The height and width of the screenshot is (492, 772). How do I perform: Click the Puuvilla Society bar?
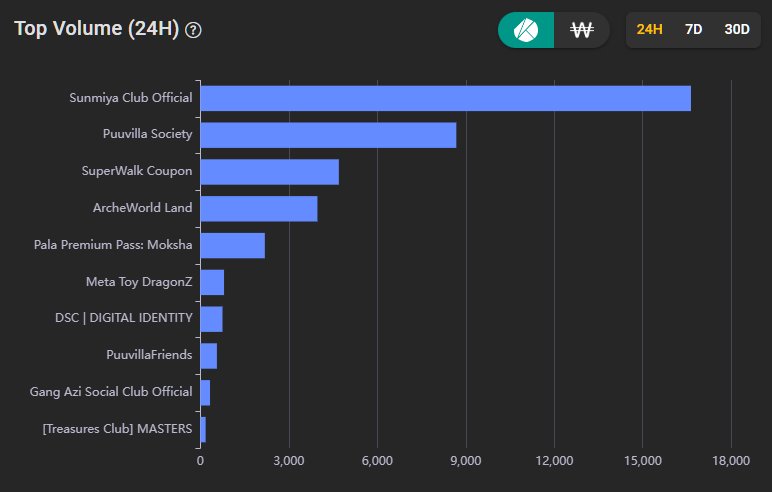click(328, 135)
